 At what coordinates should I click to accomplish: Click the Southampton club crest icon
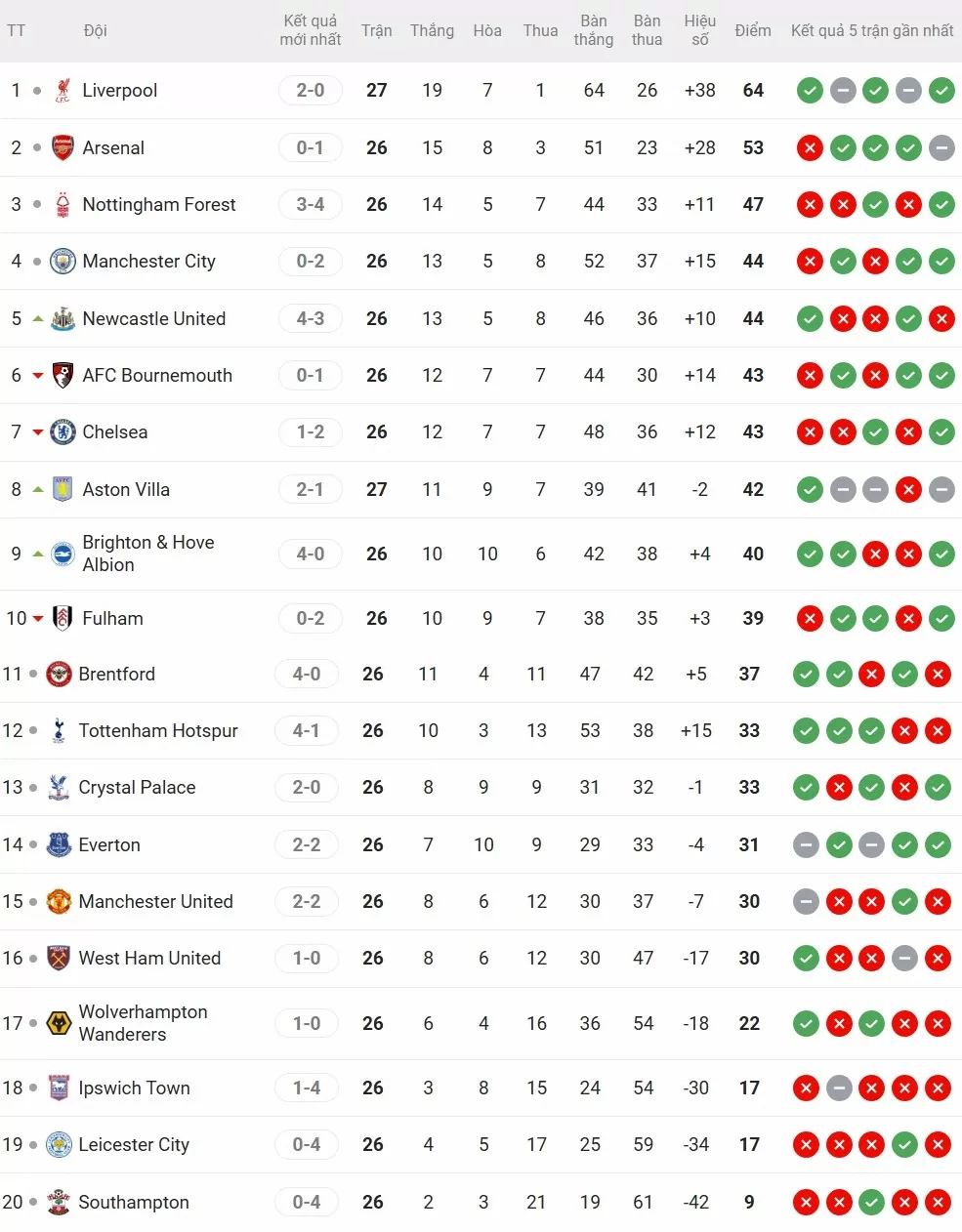point(59,1202)
